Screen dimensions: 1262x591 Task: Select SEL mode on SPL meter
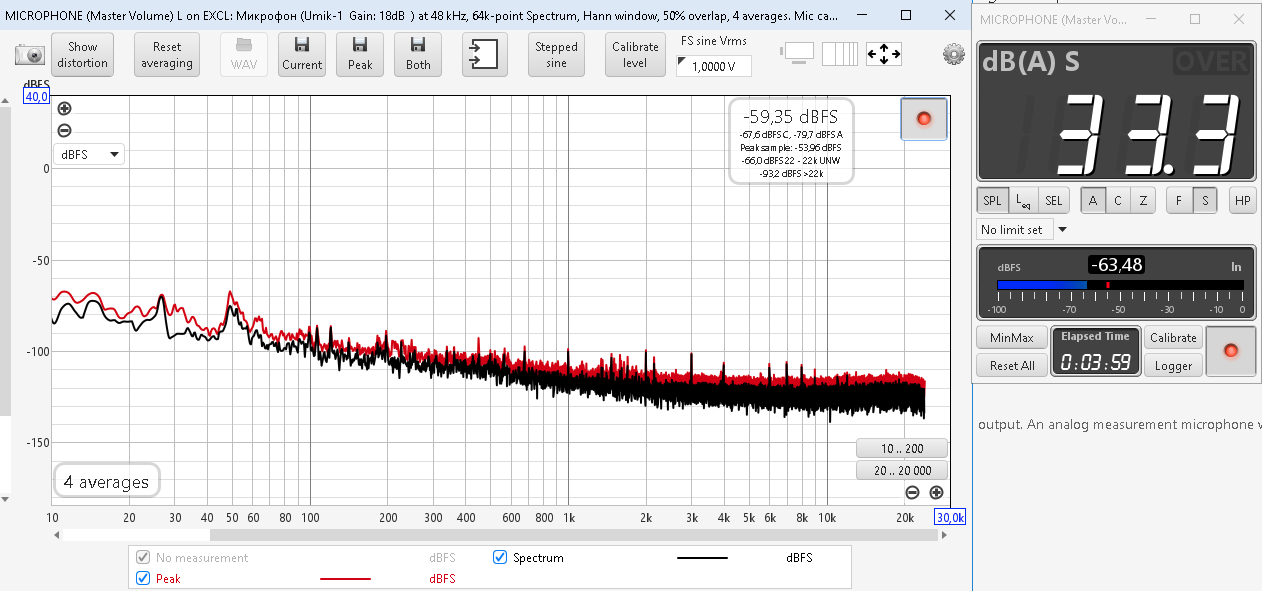click(1053, 200)
